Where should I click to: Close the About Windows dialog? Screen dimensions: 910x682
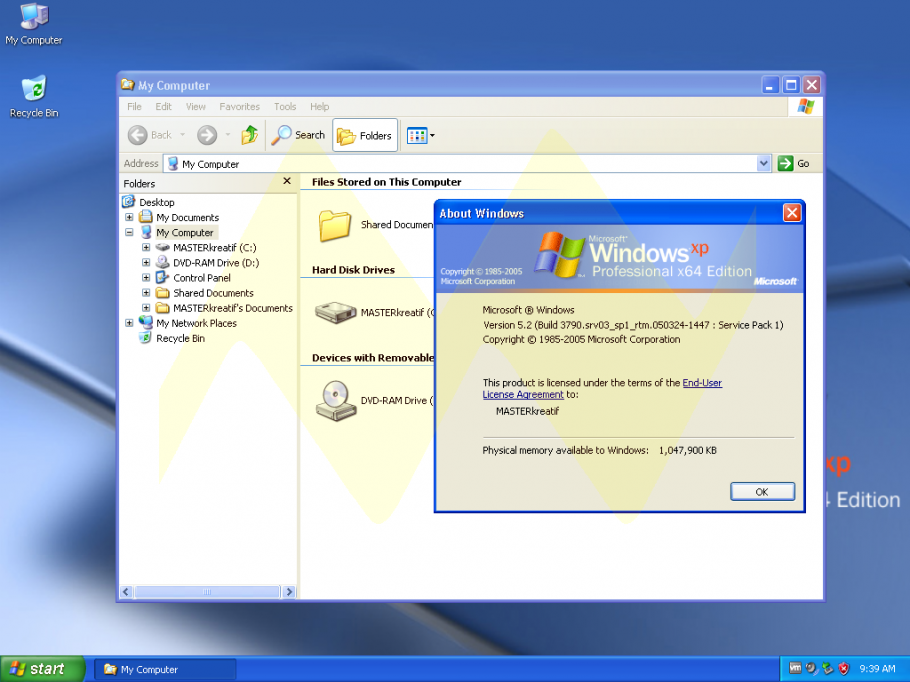(792, 213)
